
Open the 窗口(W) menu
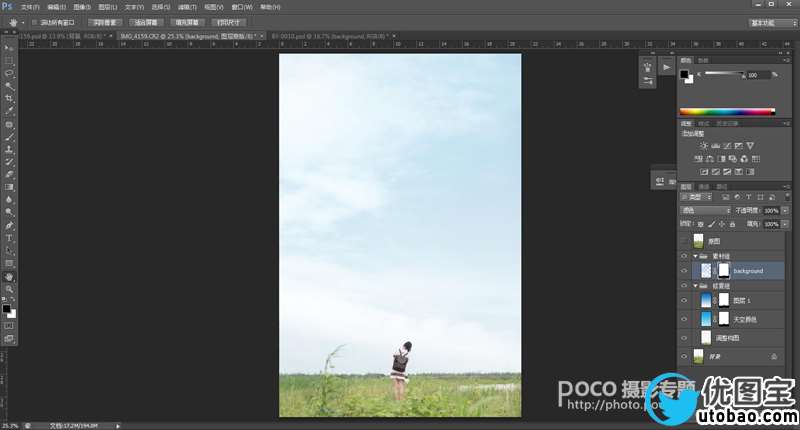(242, 7)
